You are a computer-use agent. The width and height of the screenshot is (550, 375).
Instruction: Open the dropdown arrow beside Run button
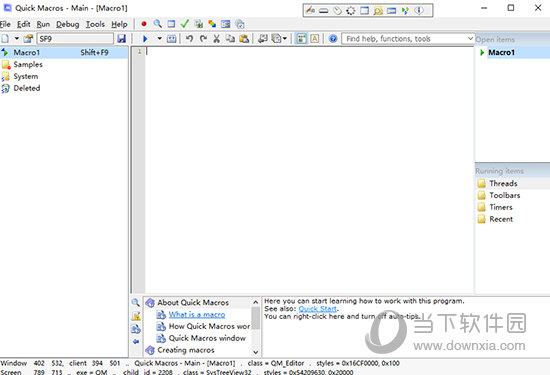coord(159,39)
